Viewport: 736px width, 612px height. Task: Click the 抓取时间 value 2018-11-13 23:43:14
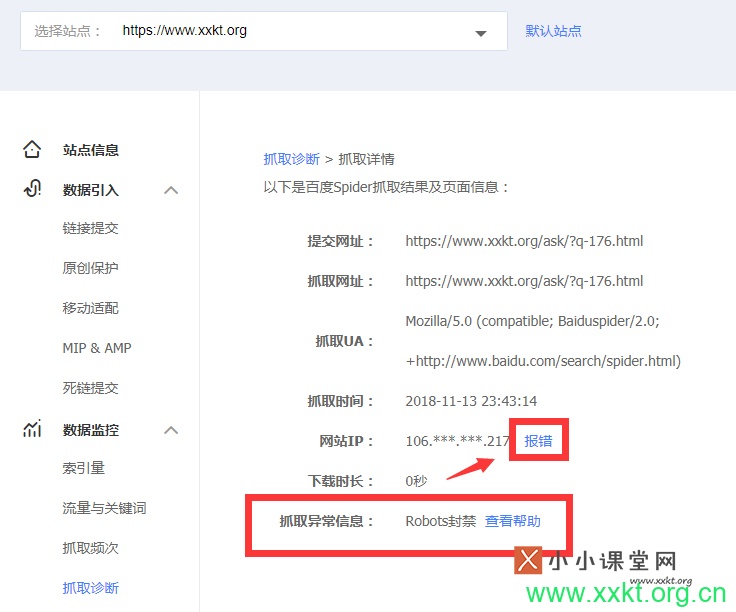471,401
